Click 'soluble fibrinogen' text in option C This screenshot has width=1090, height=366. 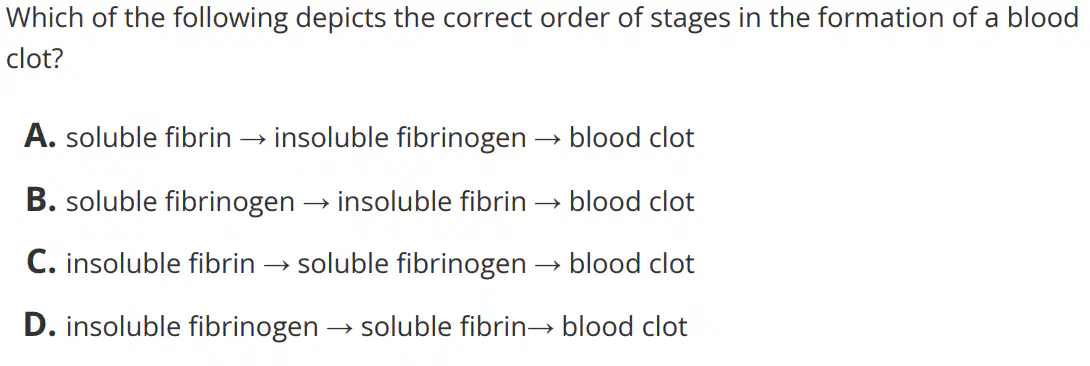click(412, 264)
